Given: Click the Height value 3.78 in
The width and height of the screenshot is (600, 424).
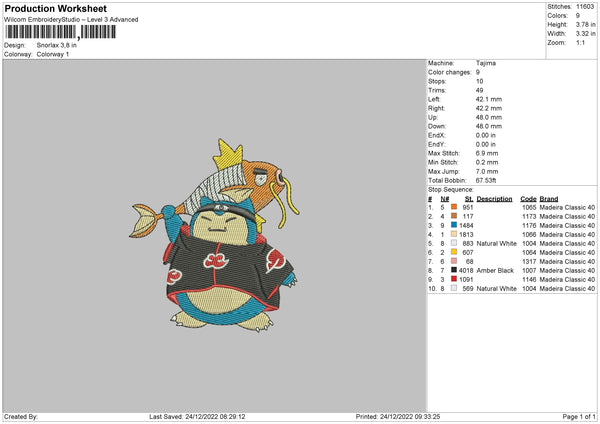Looking at the screenshot, I should tap(585, 24).
